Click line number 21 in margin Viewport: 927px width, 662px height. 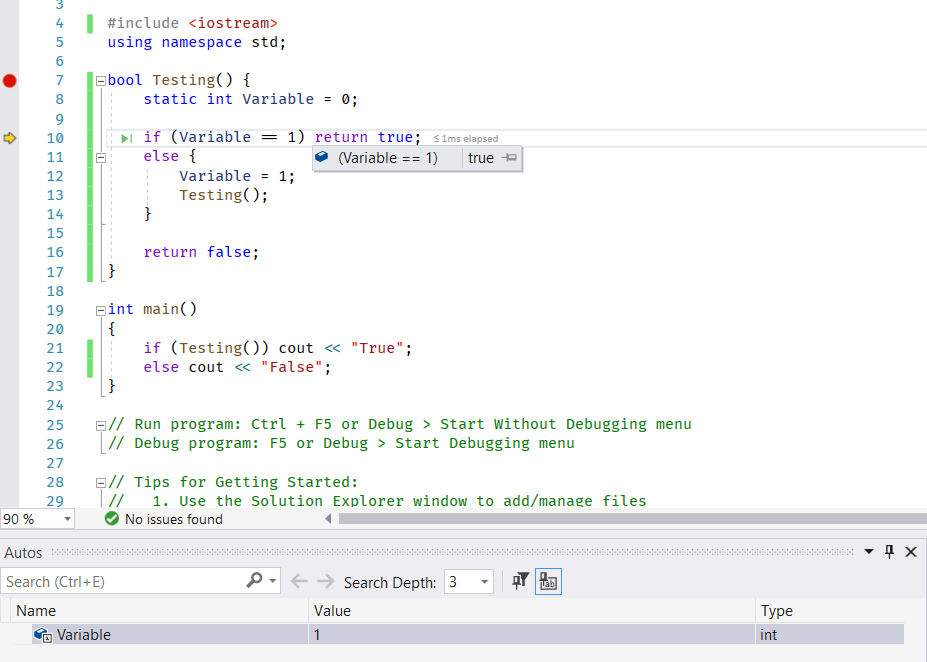55,348
